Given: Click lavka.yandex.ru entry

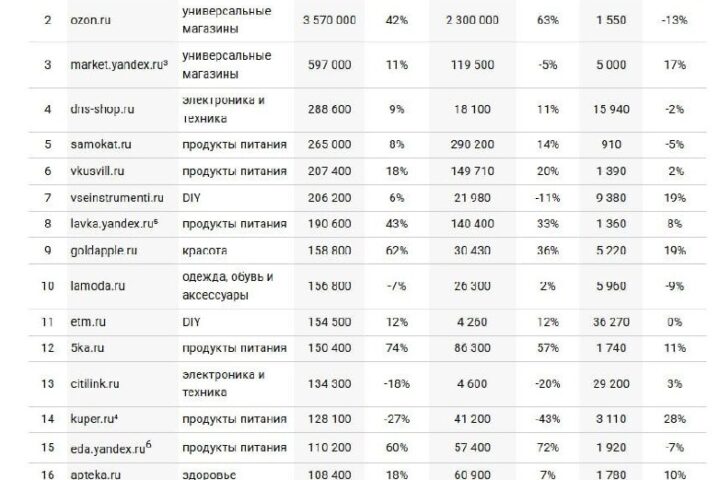Looking at the screenshot, I should tap(114, 224).
